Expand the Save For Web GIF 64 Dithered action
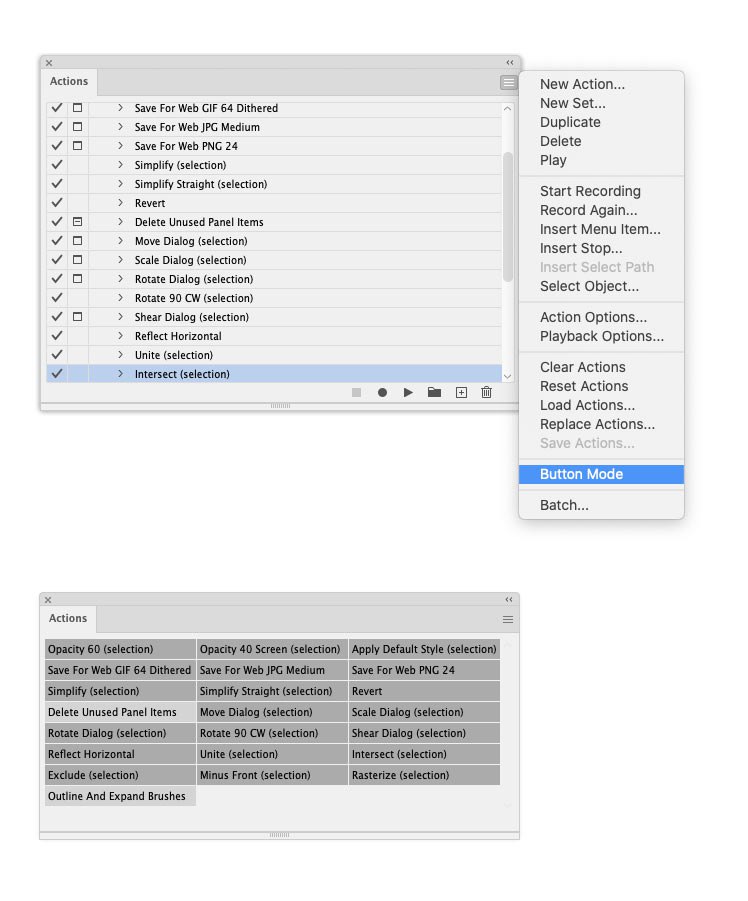Screen dimensions: 748x901 [120, 108]
